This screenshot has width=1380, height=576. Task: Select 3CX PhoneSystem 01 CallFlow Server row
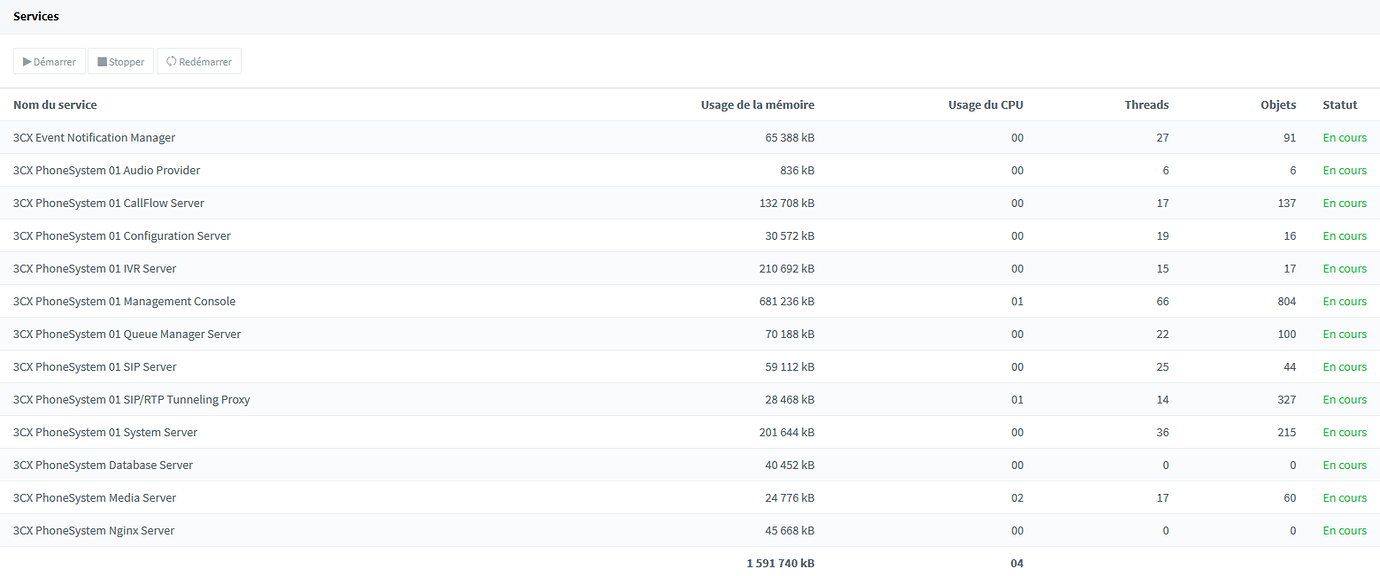[x=108, y=204]
